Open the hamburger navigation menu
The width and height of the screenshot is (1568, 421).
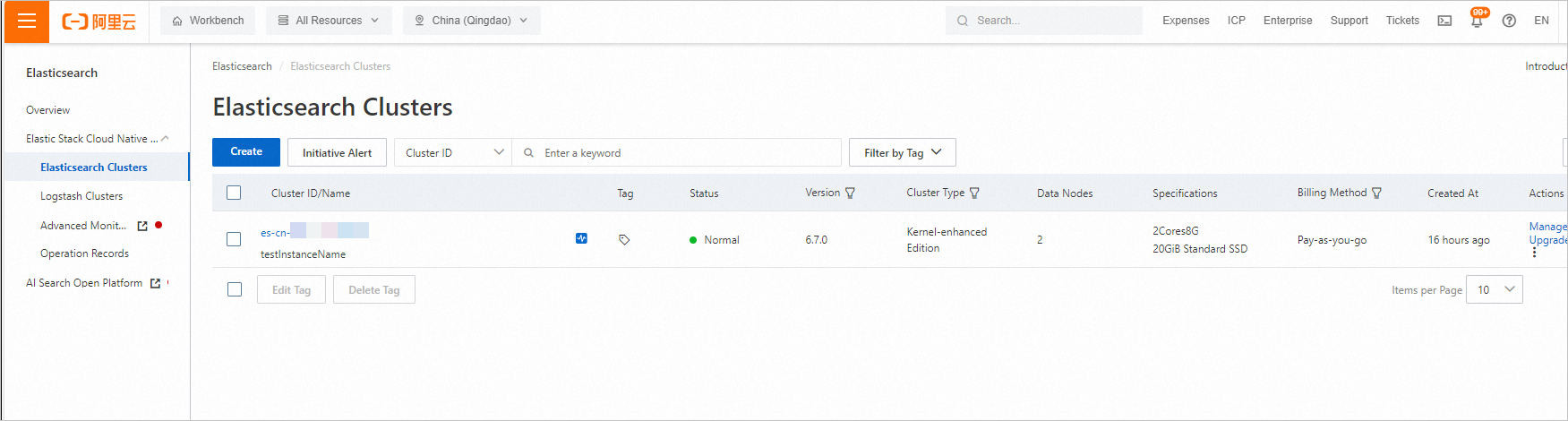coord(27,21)
